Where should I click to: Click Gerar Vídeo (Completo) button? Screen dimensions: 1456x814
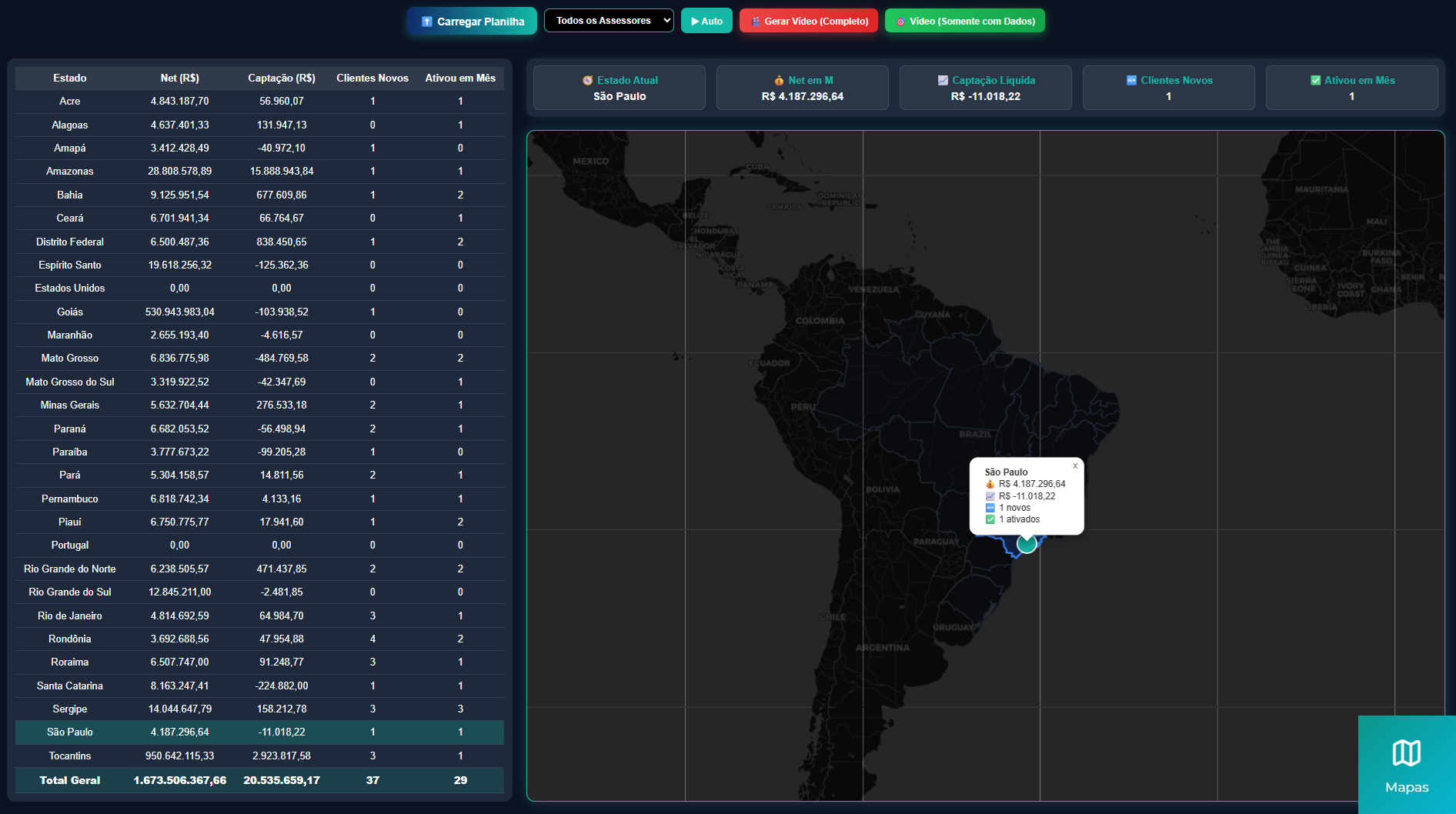[808, 22]
